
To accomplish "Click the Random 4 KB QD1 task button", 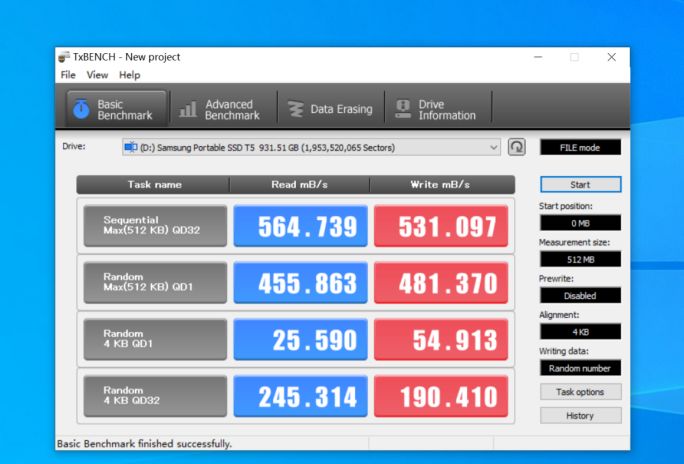I will click(155, 339).
